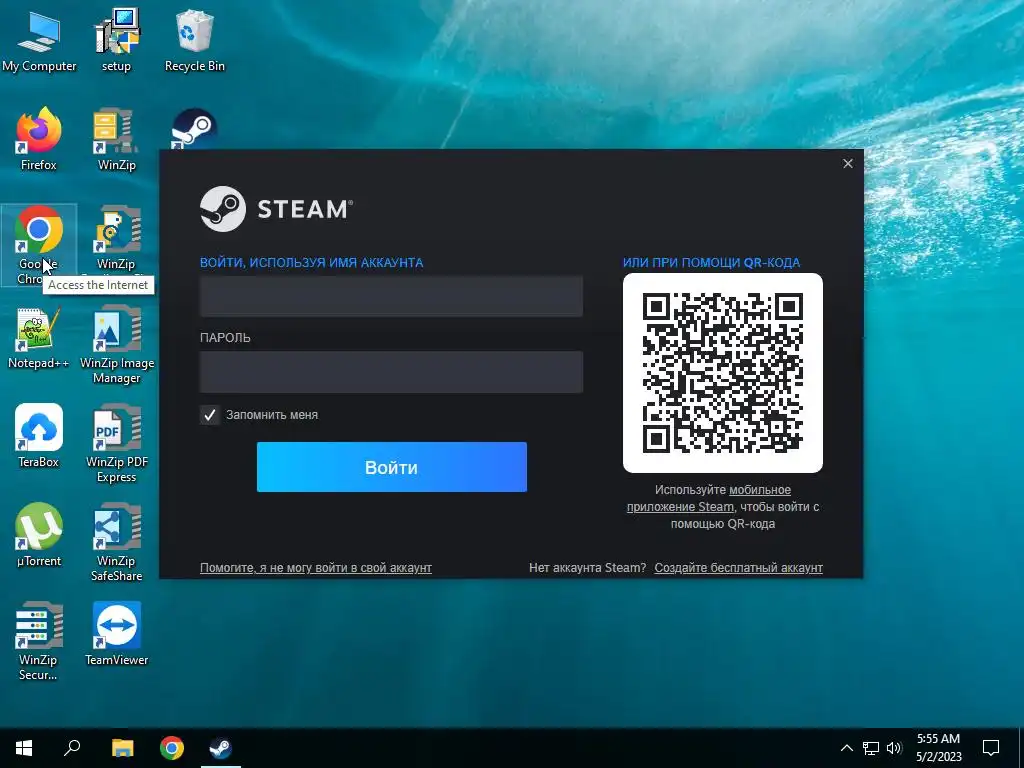Click the Нет аккаунта Steam? text
This screenshot has width=1024, height=768.
click(587, 568)
